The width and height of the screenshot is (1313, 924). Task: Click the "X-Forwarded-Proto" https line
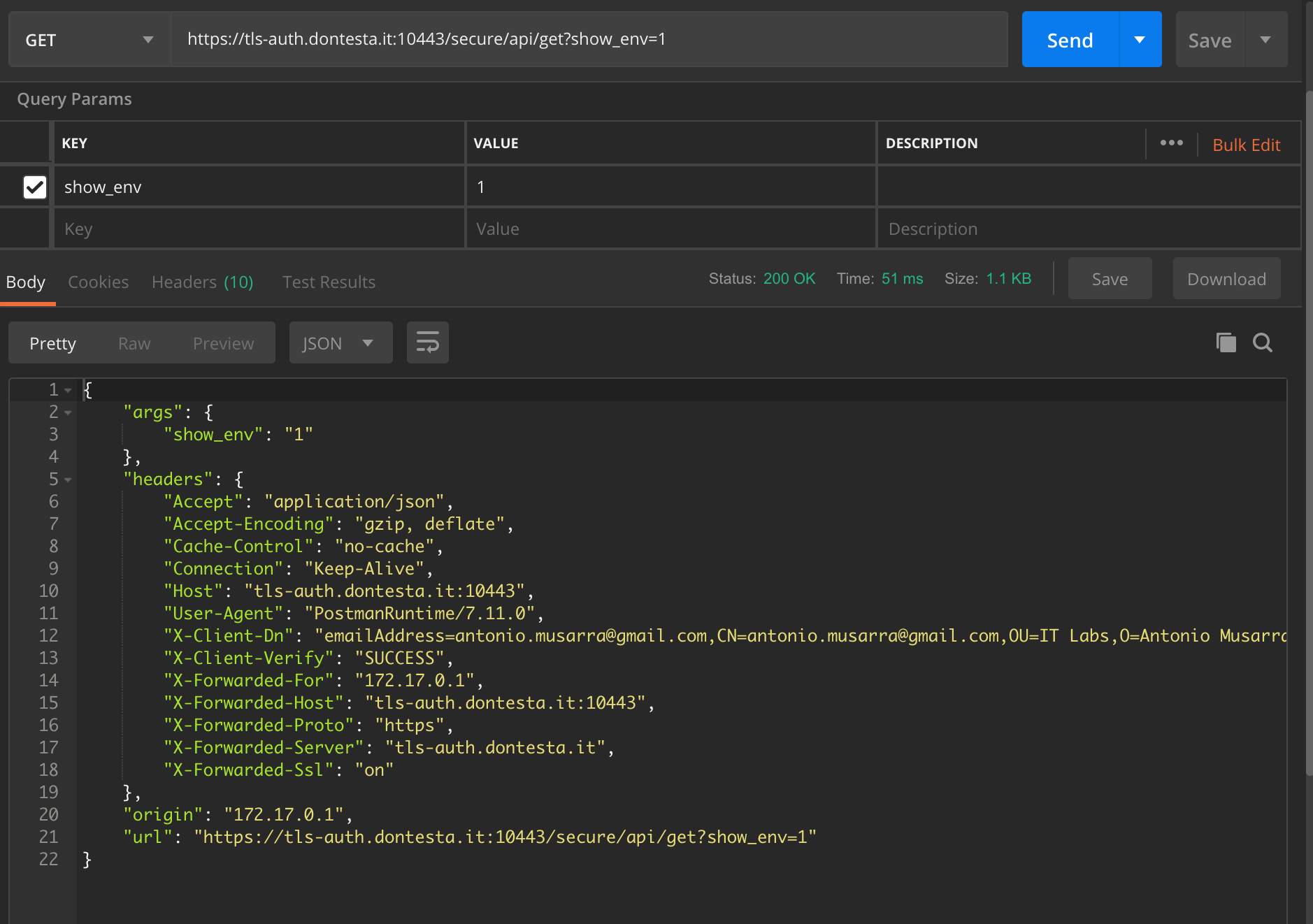(x=308, y=725)
